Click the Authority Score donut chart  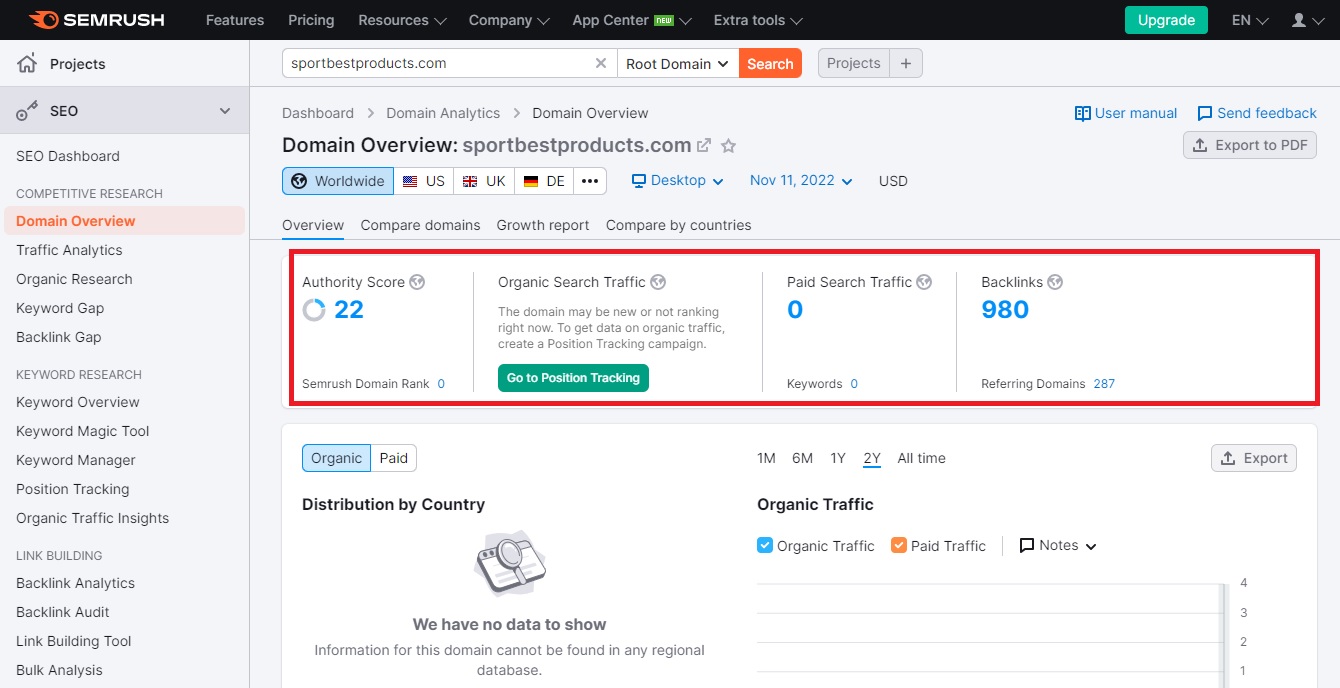314,310
